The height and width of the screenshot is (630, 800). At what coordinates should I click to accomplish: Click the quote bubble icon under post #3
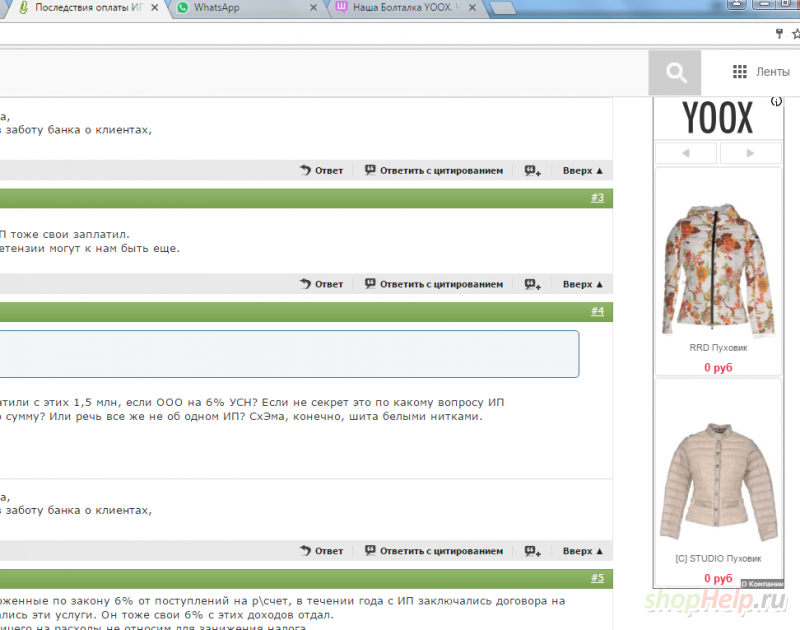click(x=370, y=284)
